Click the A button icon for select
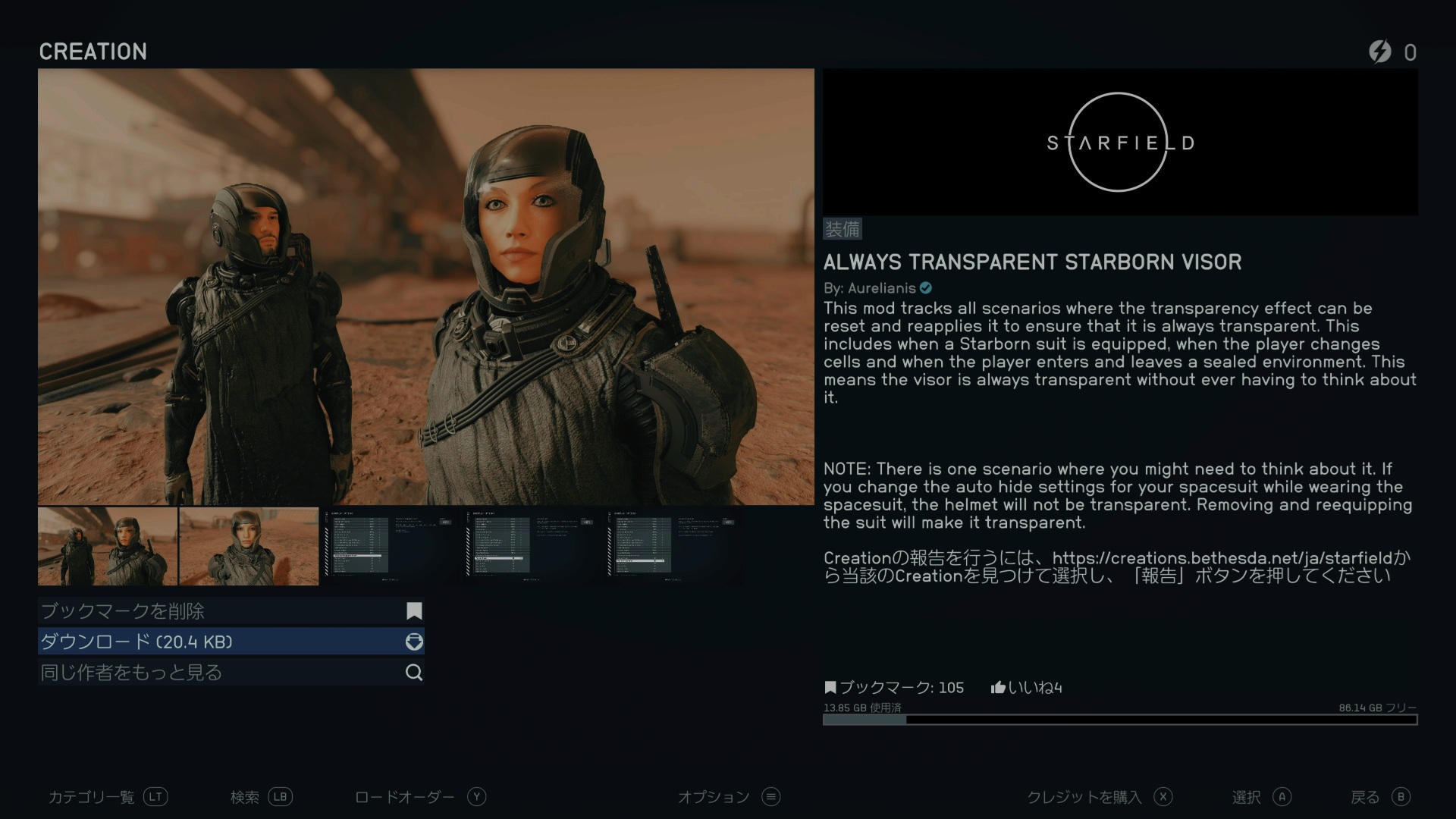The width and height of the screenshot is (1456, 819). [x=1282, y=796]
